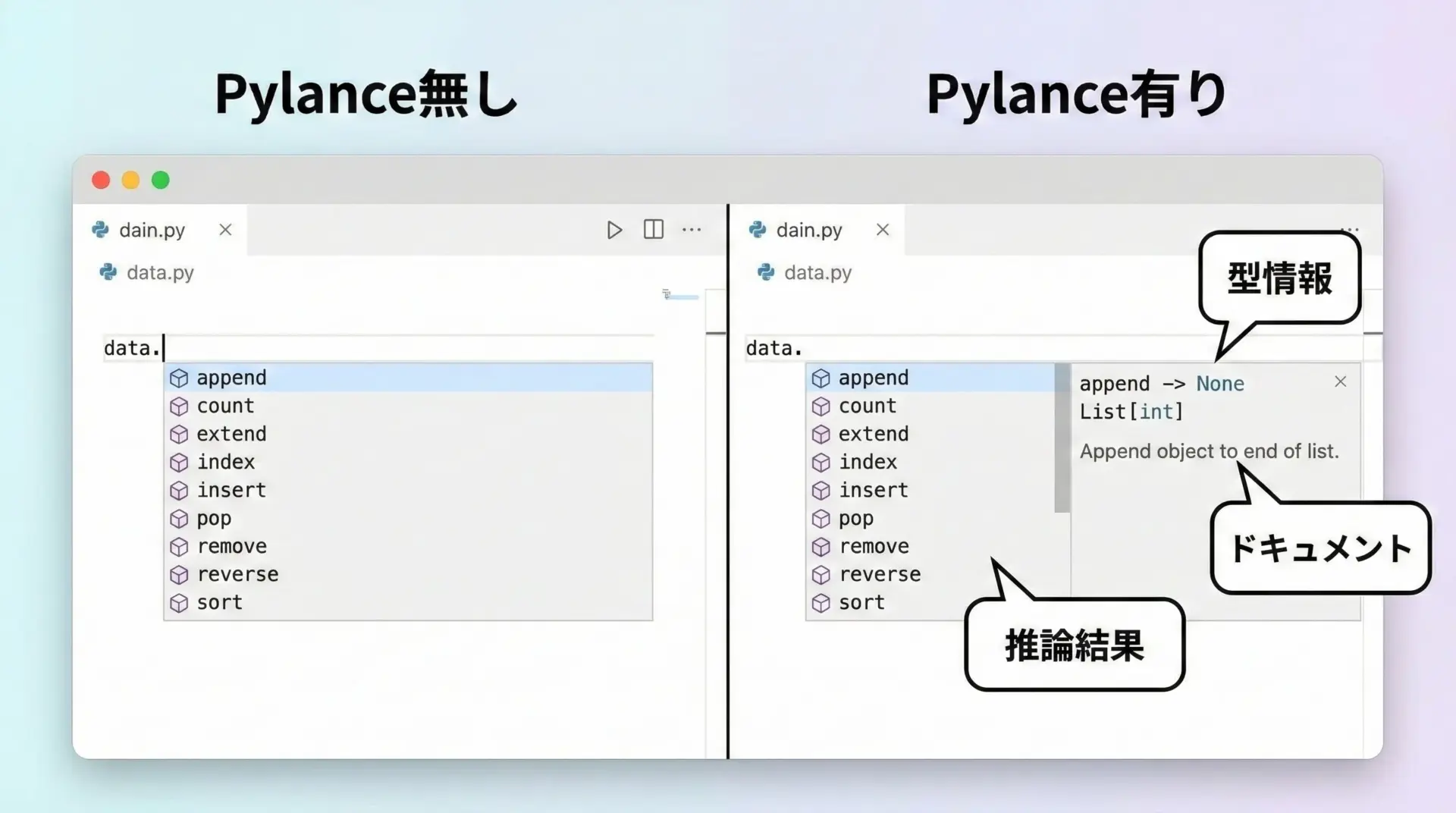
Task: Click the Python icon in right data.py breadcrumb
Action: [x=766, y=272]
